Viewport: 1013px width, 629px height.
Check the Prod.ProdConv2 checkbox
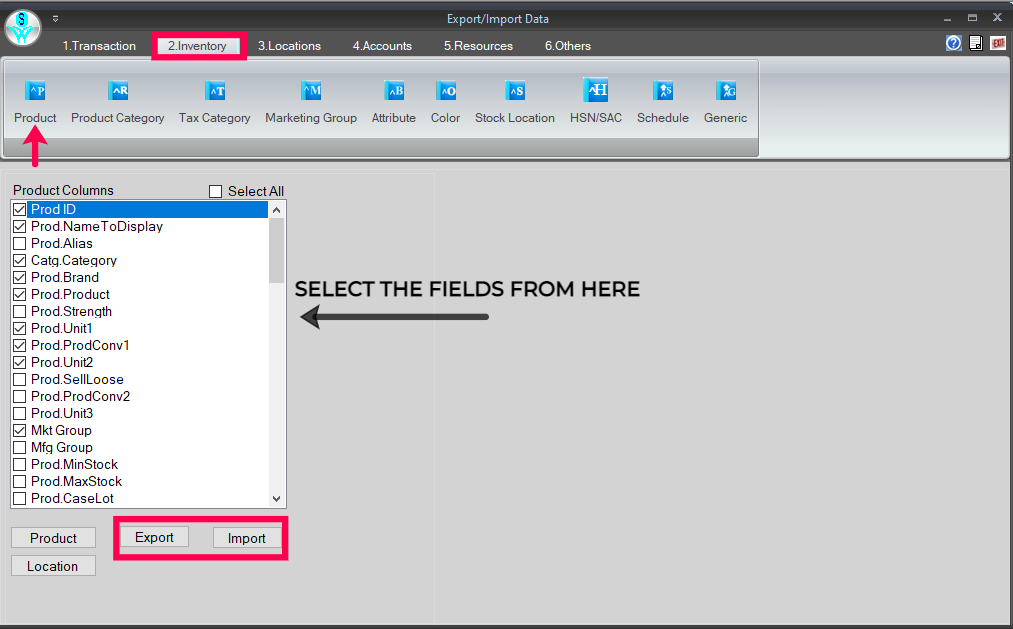click(19, 397)
